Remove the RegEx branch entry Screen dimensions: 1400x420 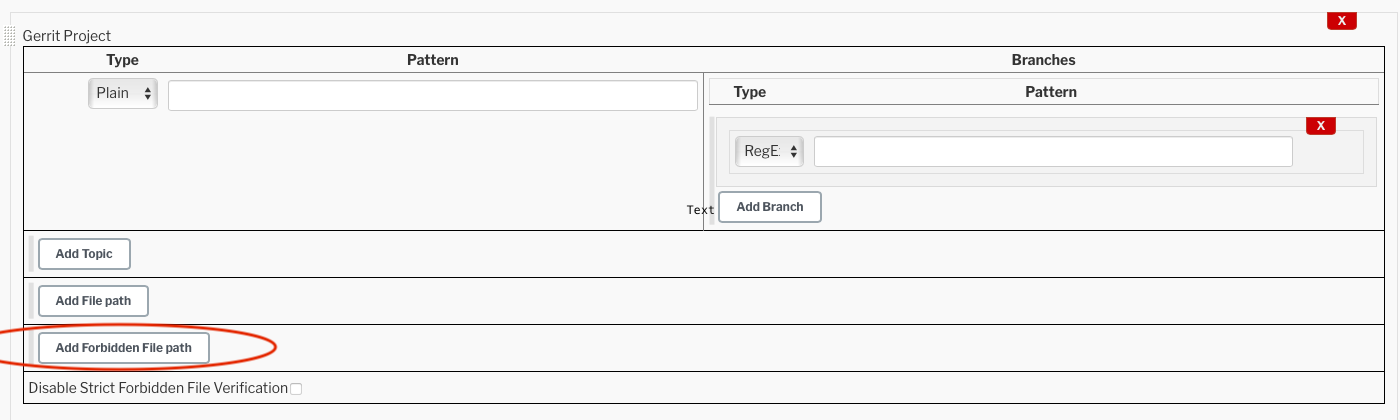pyautogui.click(x=1321, y=125)
